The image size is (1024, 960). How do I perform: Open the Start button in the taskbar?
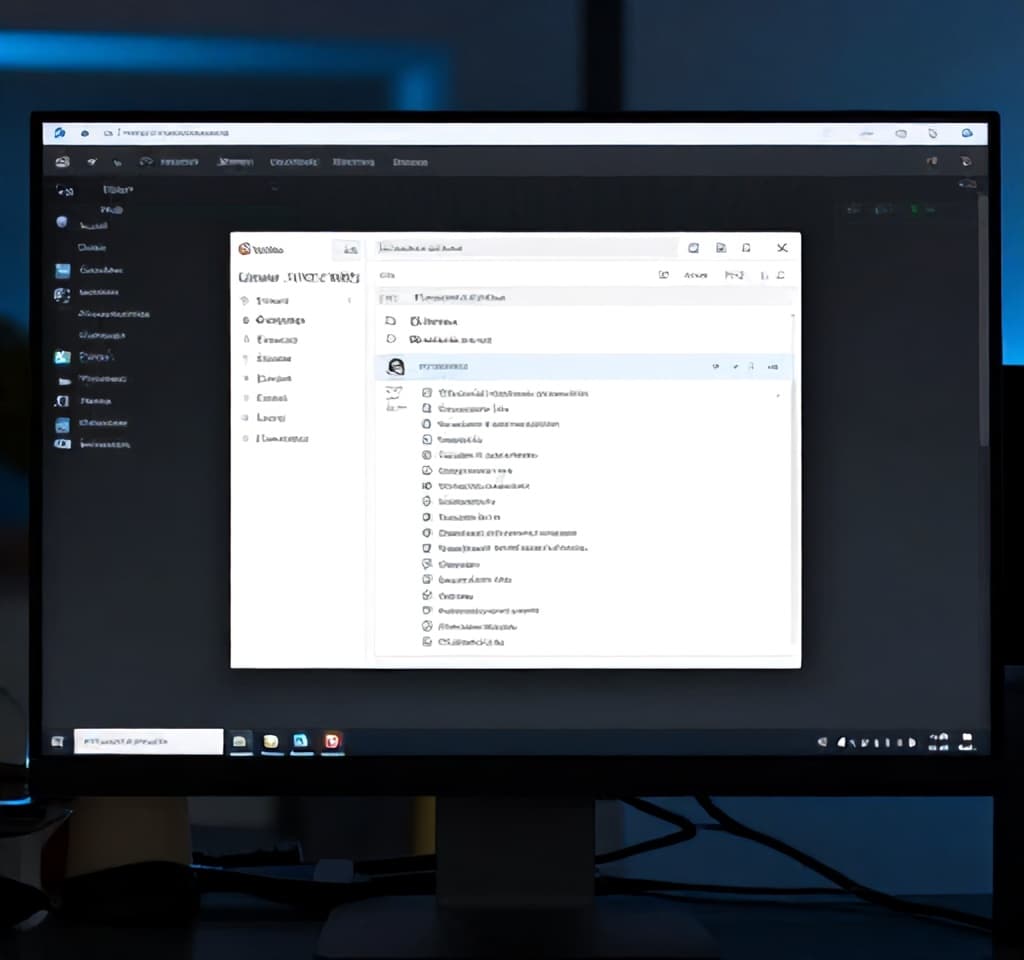[57, 741]
